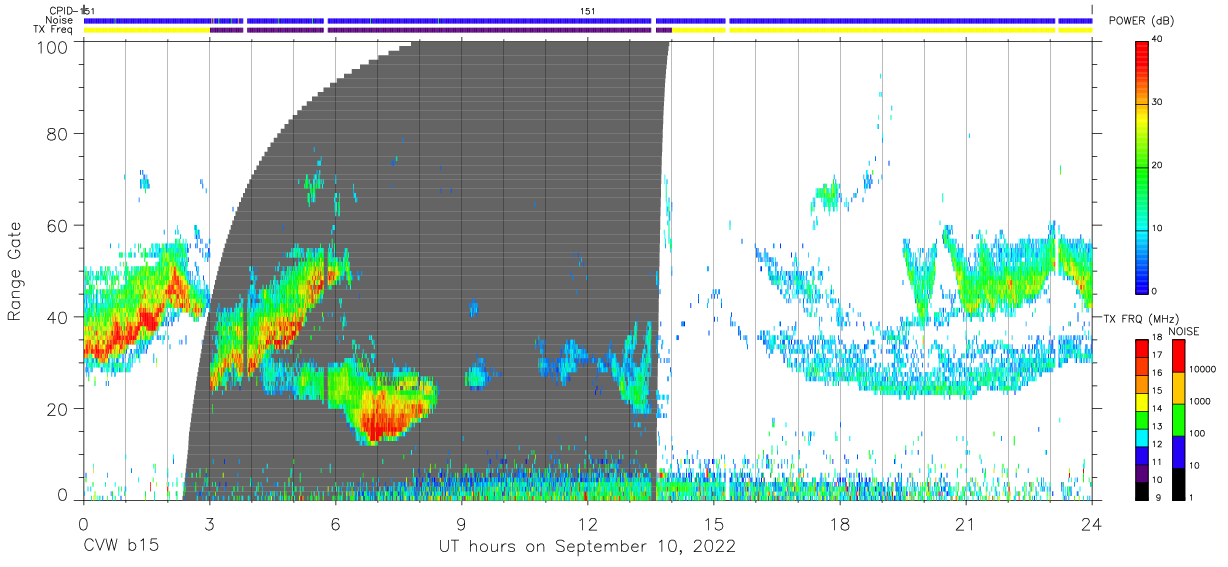Click the yellow TX Freq strip along the top
Viewport: 1228px width, 567px height.
click(x=589, y=30)
